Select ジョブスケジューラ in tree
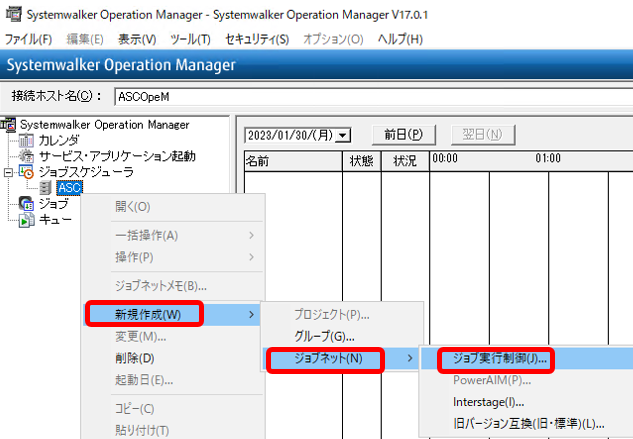This screenshot has width=633, height=439. click(x=86, y=172)
